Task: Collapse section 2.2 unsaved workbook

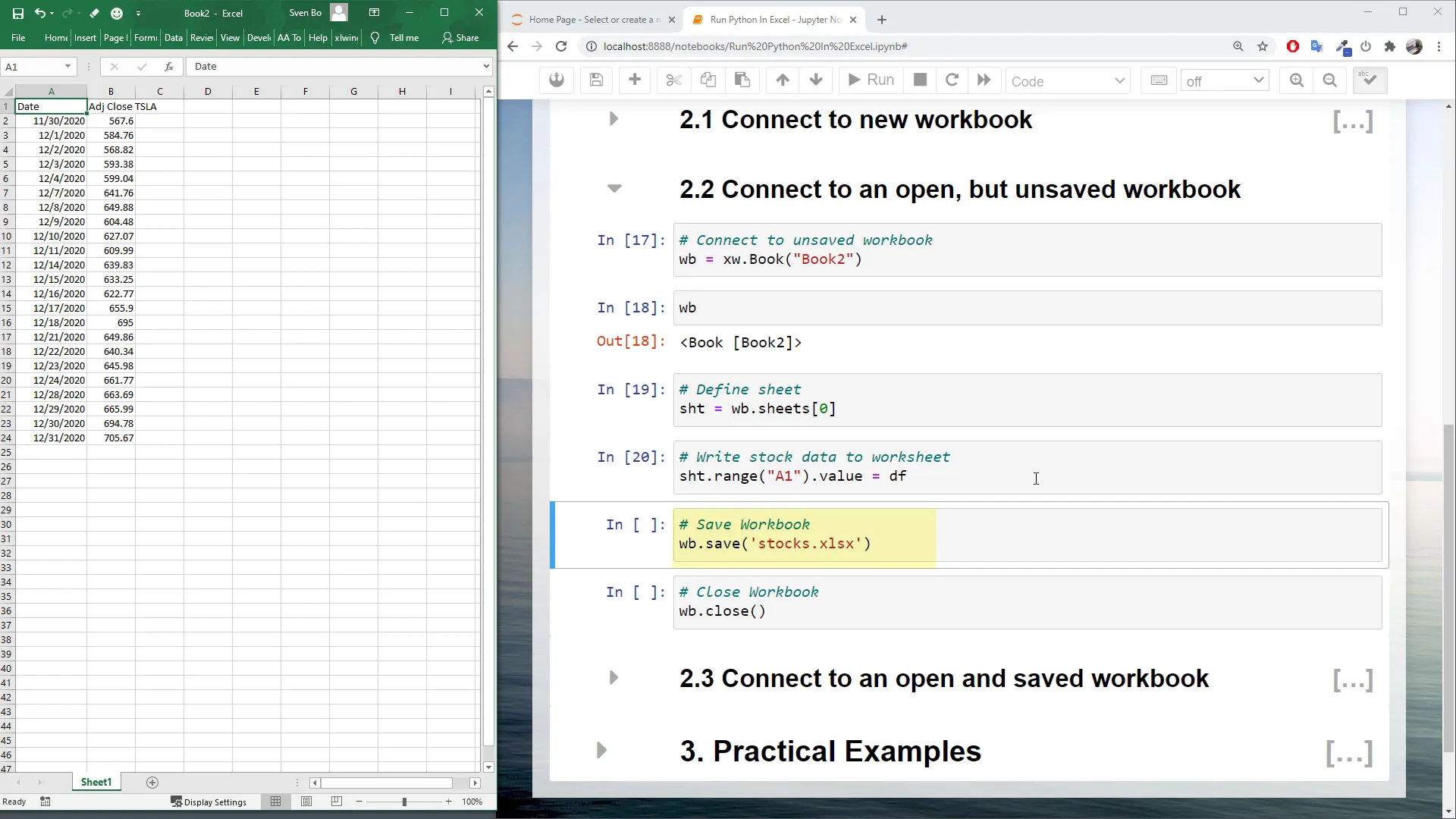Action: click(613, 189)
